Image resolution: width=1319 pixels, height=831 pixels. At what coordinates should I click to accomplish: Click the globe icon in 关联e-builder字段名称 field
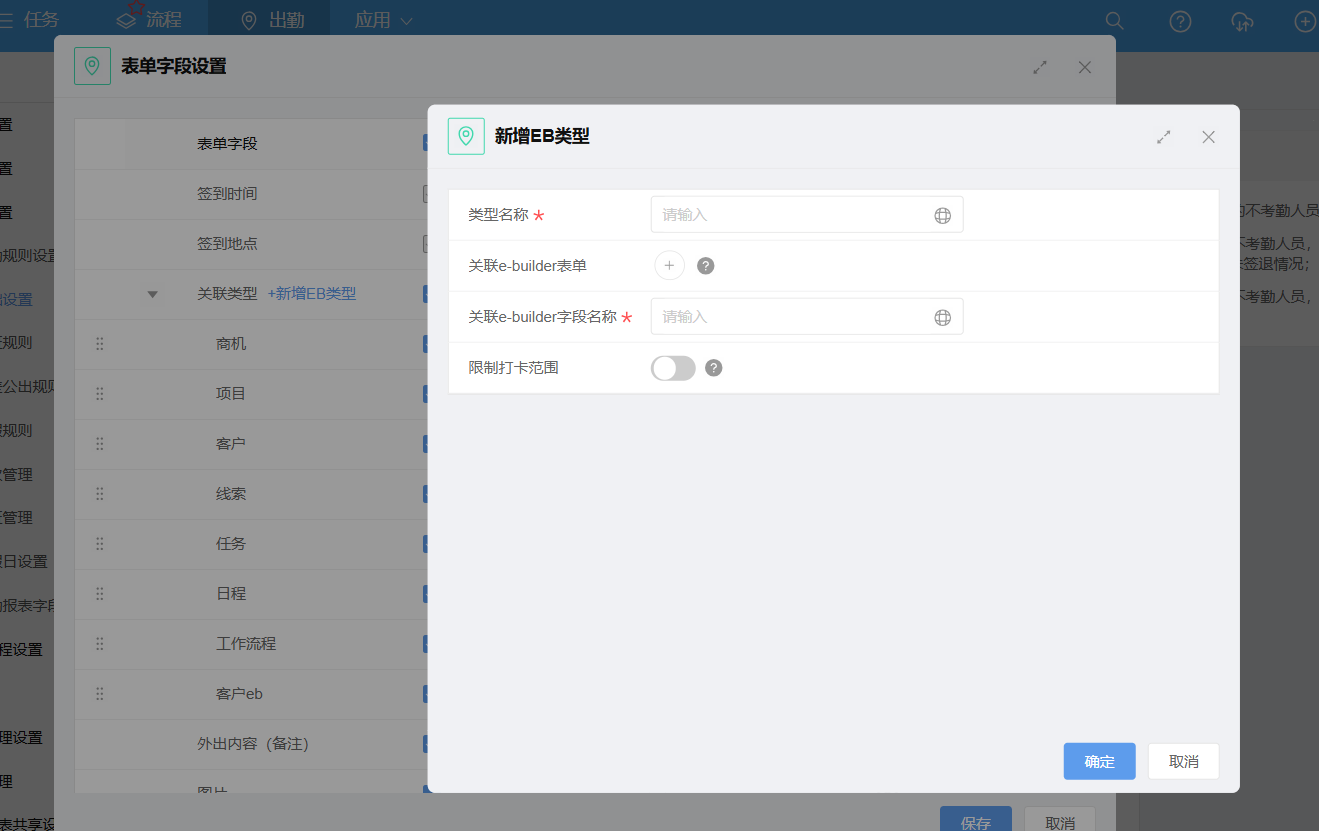coord(942,317)
